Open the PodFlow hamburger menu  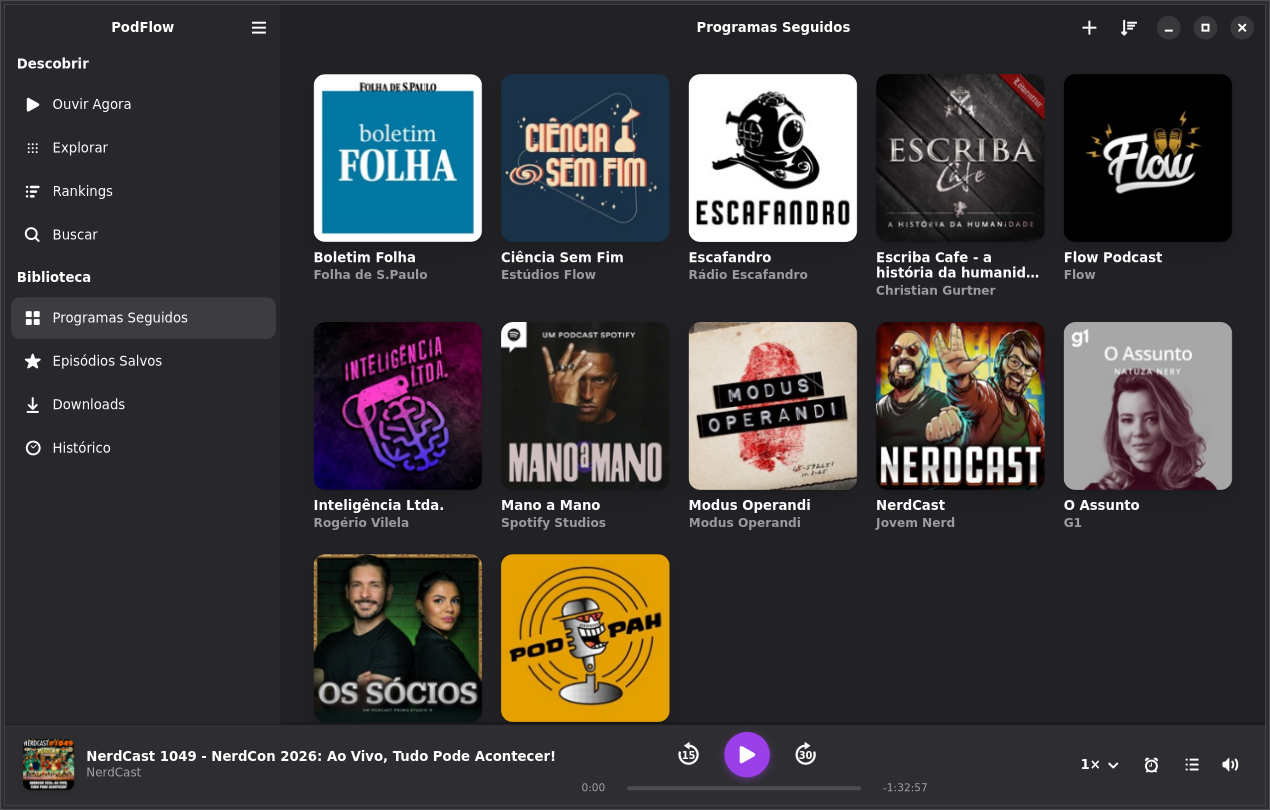(259, 28)
